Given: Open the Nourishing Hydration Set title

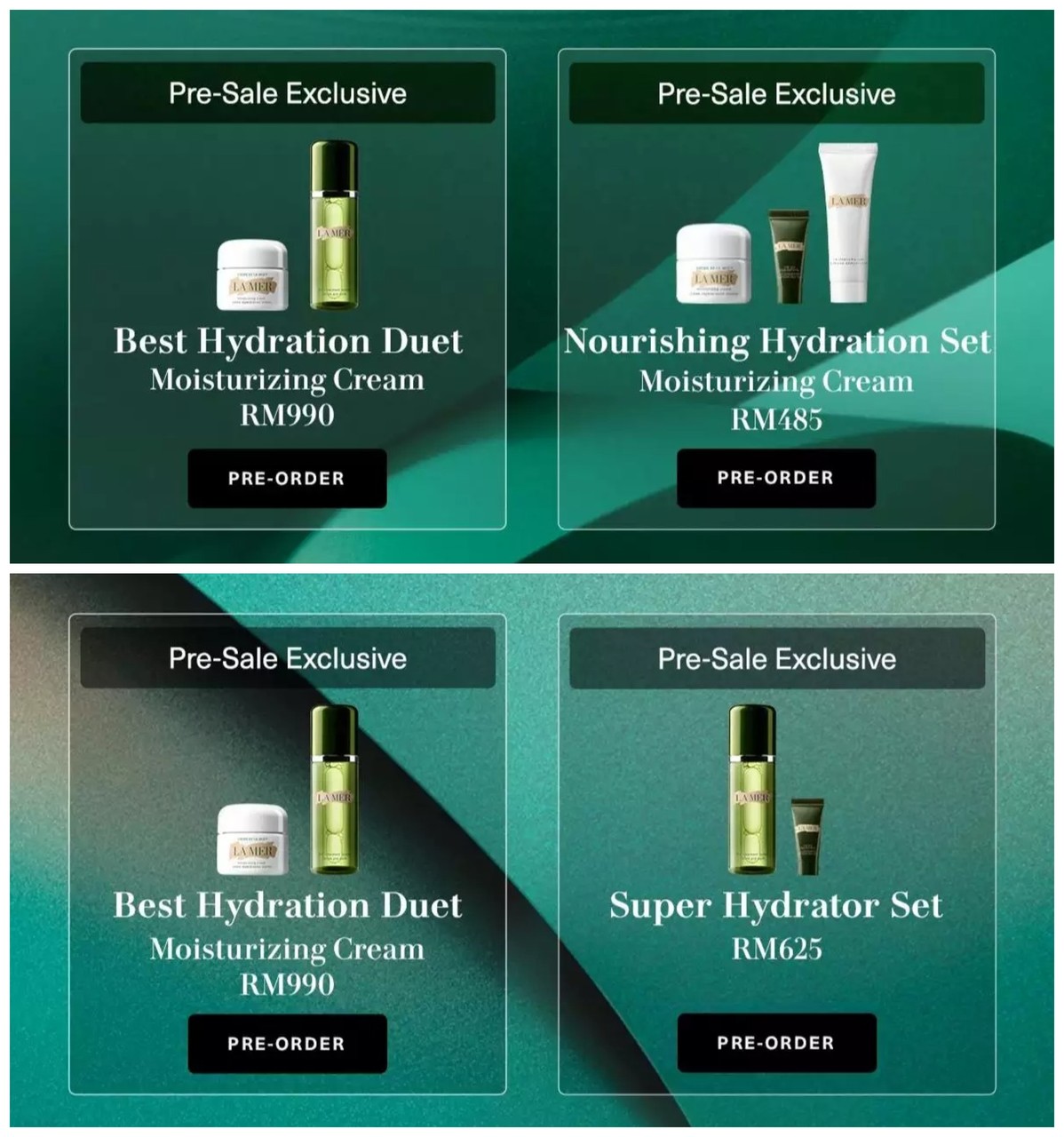Looking at the screenshot, I should [777, 341].
